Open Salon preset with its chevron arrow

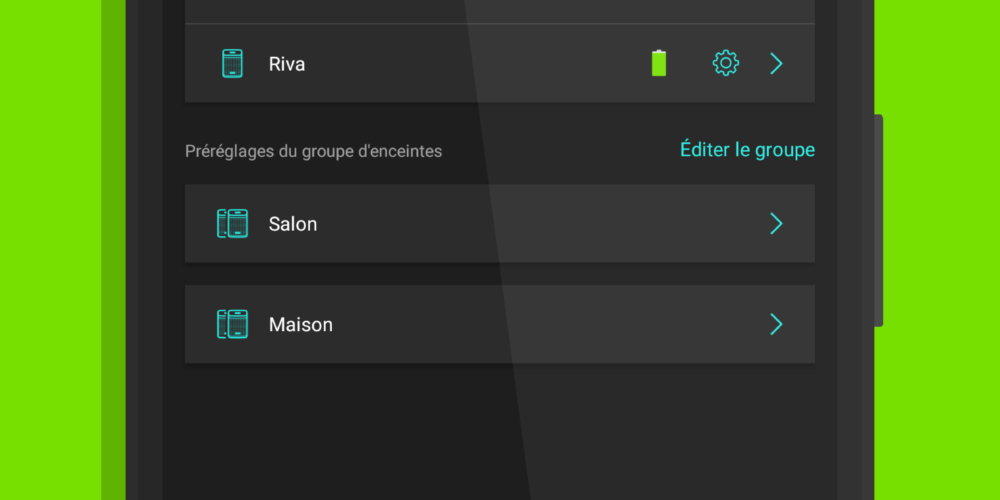click(x=776, y=224)
